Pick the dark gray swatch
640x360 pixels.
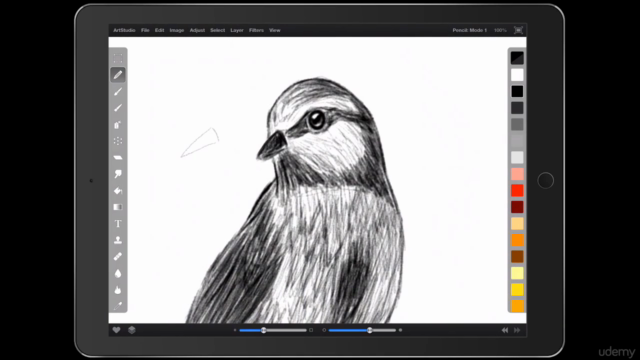tap(517, 108)
